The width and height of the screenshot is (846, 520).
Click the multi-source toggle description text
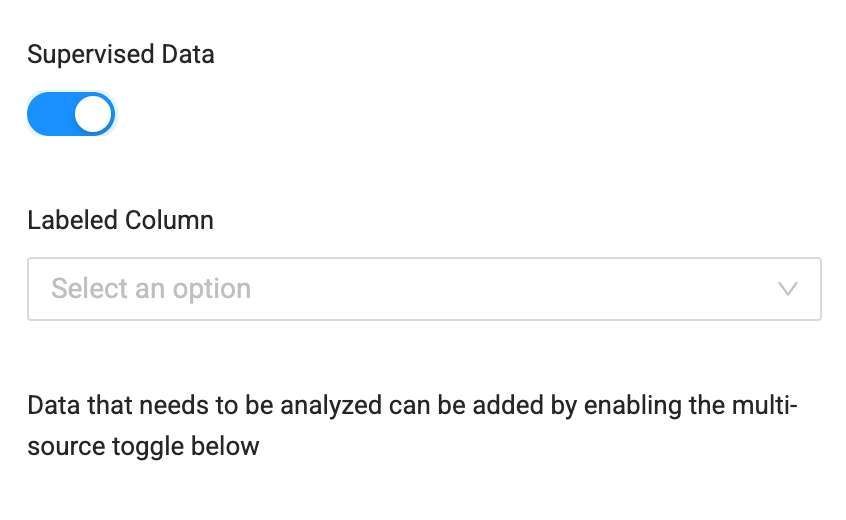[x=412, y=426]
